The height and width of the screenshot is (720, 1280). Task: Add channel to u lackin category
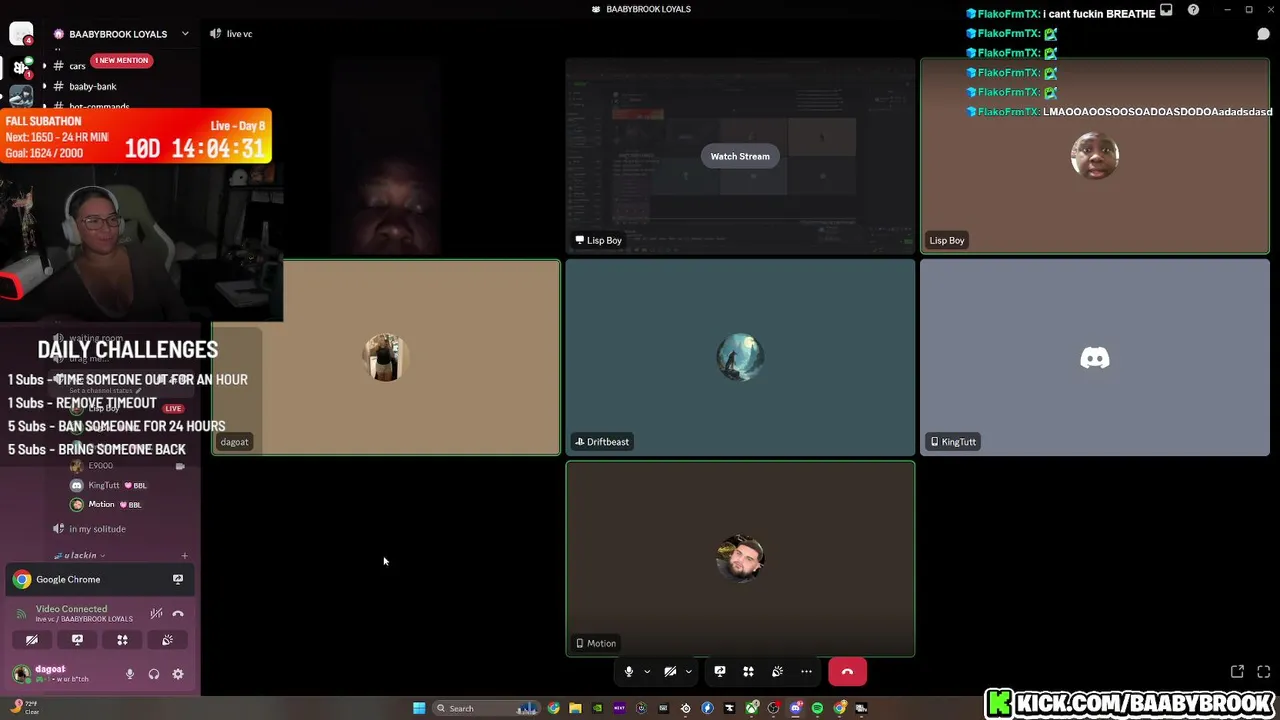184,555
